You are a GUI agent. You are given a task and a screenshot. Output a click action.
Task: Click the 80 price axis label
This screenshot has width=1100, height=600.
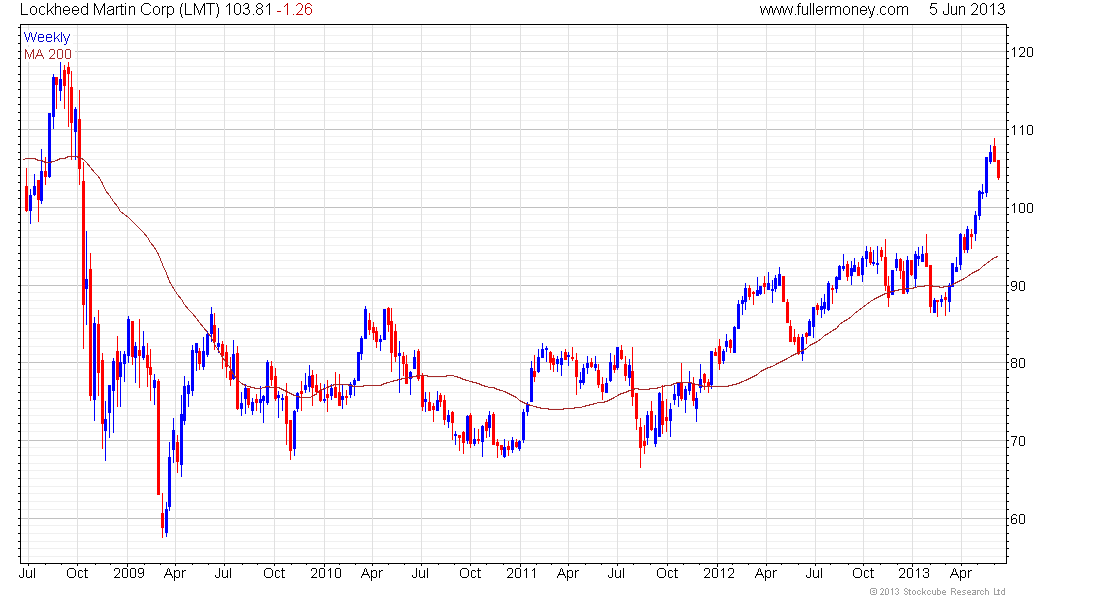[x=1018, y=364]
